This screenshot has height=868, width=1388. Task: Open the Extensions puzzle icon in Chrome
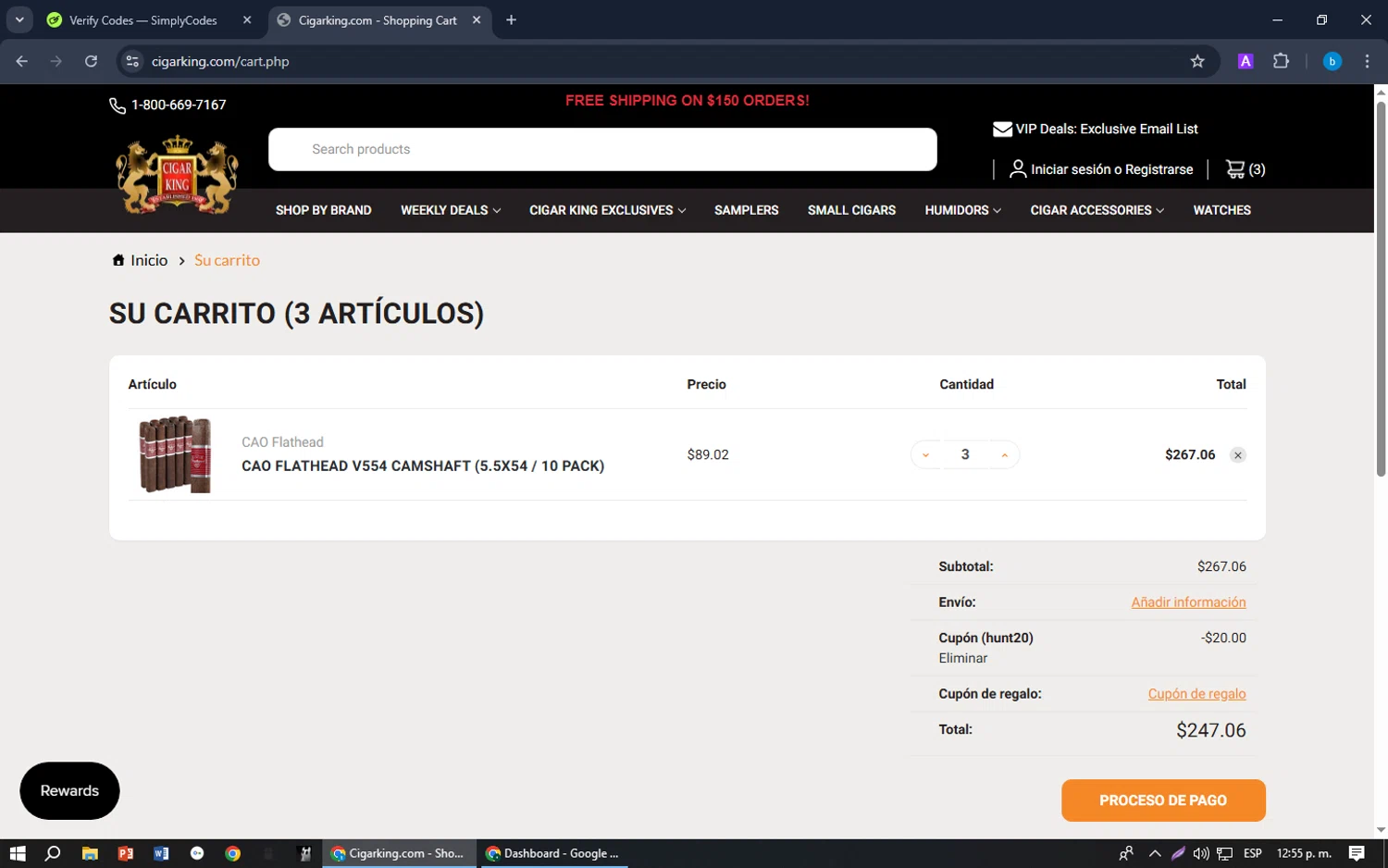(1281, 61)
